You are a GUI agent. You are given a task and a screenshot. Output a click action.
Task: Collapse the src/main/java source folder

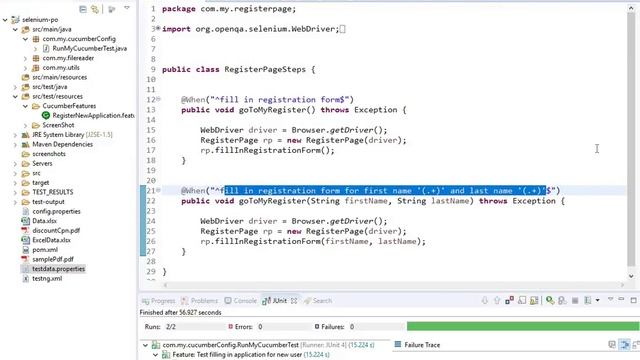coord(15,29)
